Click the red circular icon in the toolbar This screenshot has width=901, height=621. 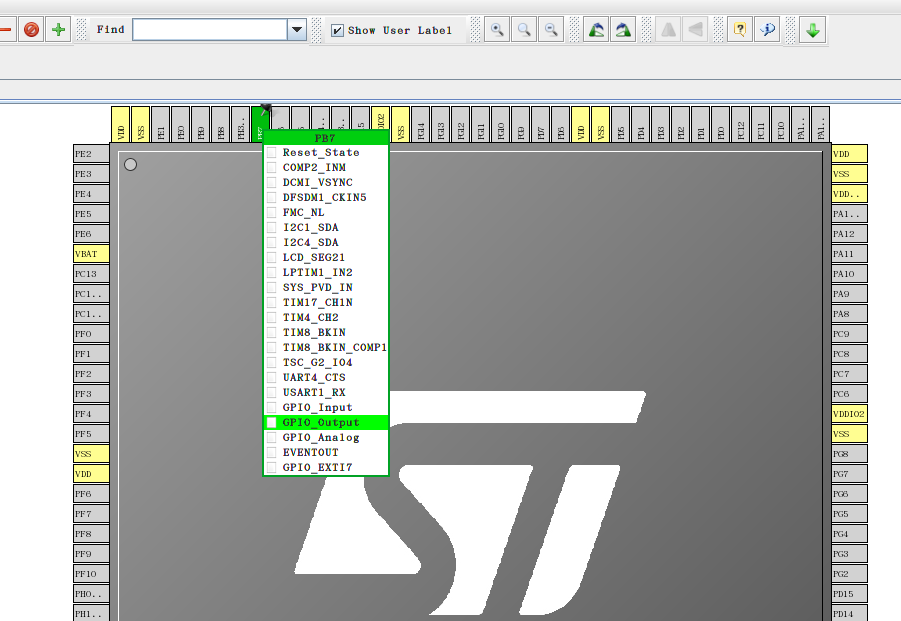coord(32,29)
